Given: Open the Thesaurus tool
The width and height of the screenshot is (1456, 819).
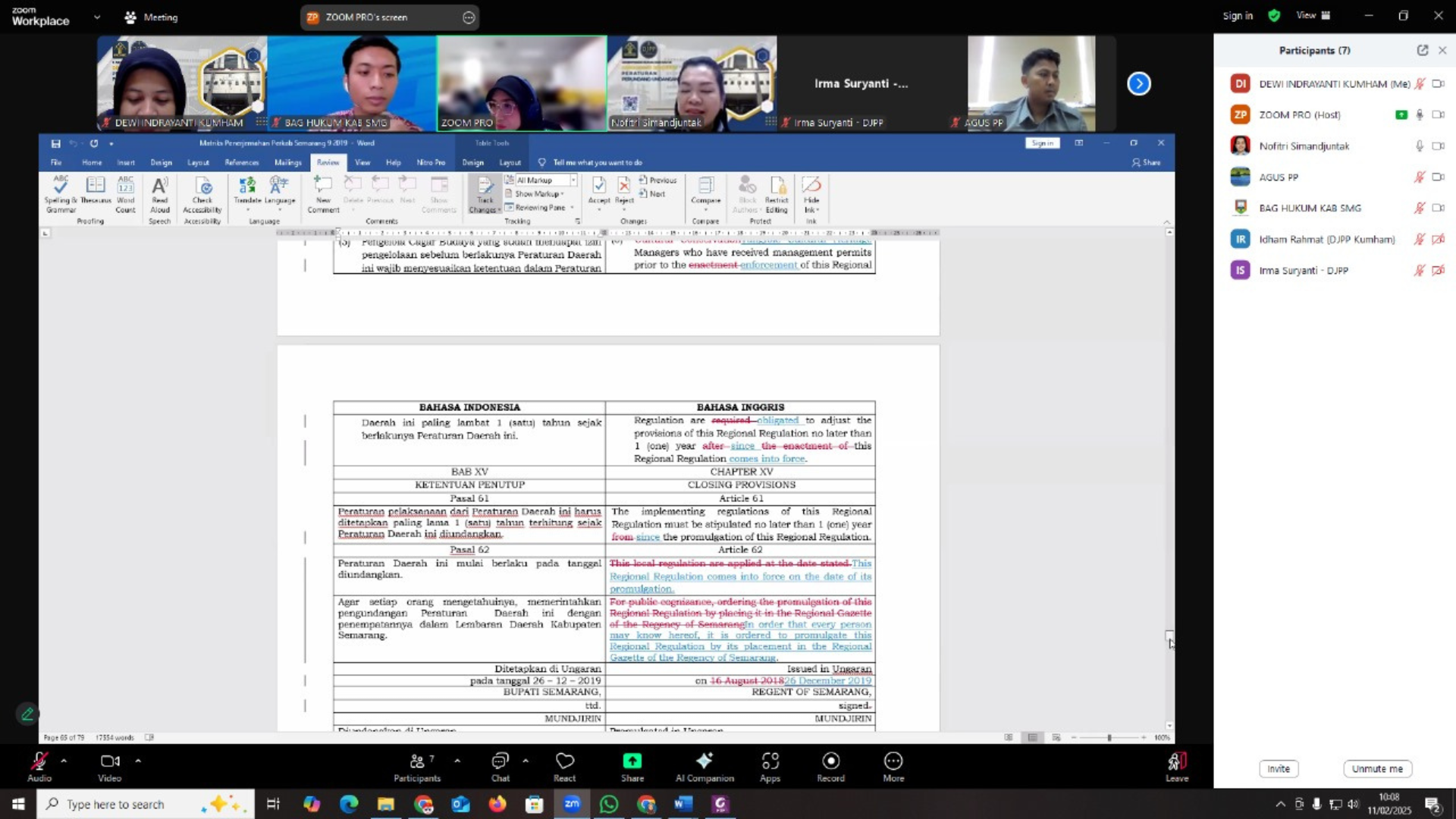Looking at the screenshot, I should (96, 190).
